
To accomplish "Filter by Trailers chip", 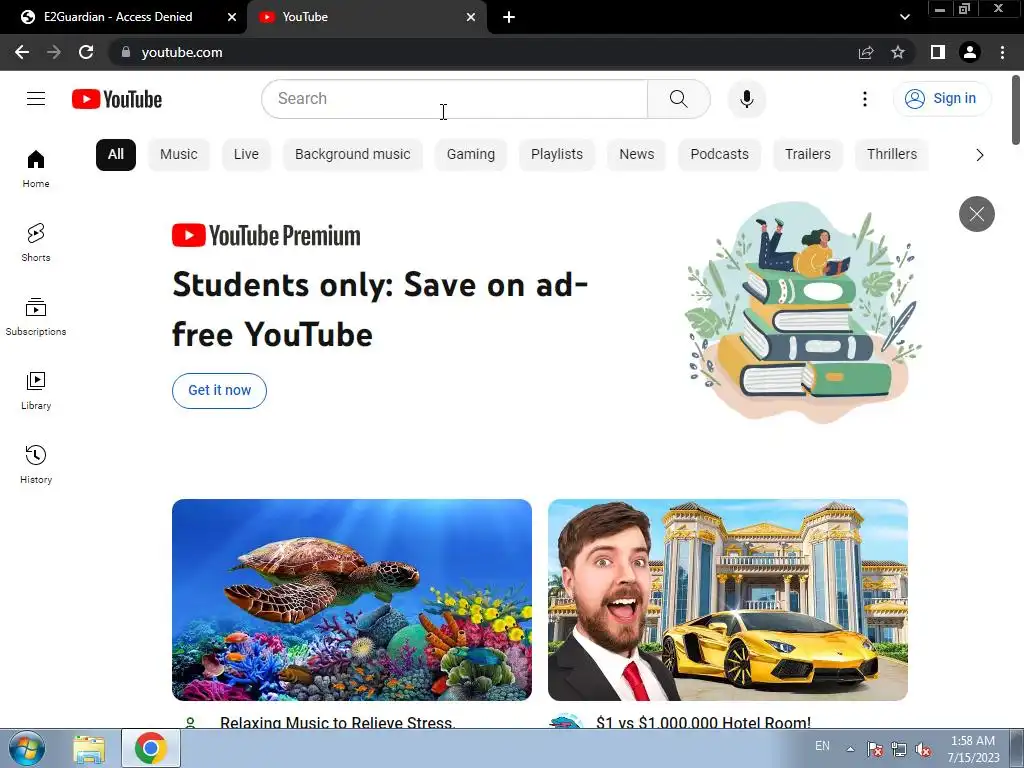I will (808, 155).
